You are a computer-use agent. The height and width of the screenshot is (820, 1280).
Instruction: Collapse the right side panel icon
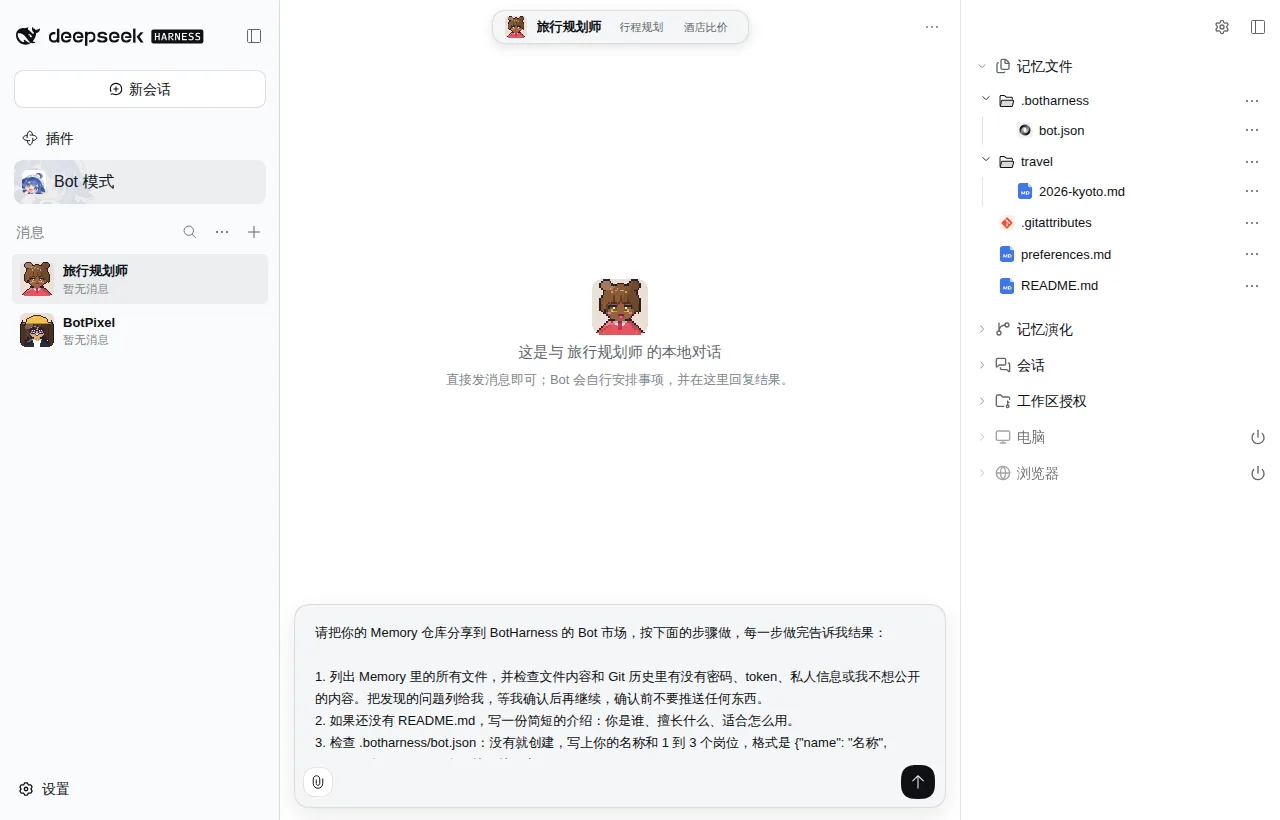(x=1258, y=27)
